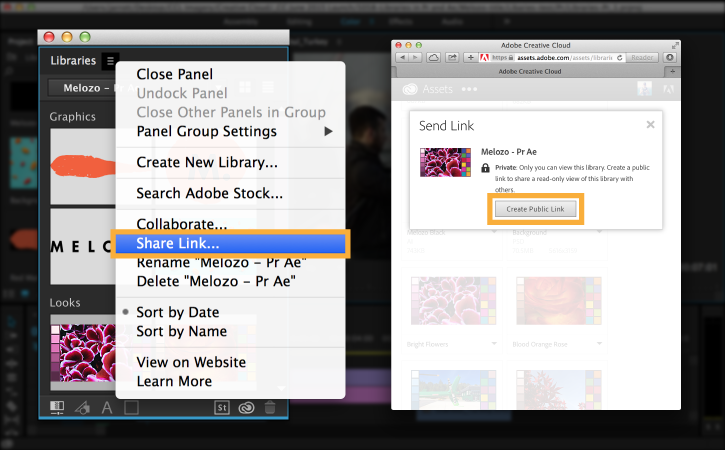
Task: Click the Add Color square icon
Action: [131, 407]
